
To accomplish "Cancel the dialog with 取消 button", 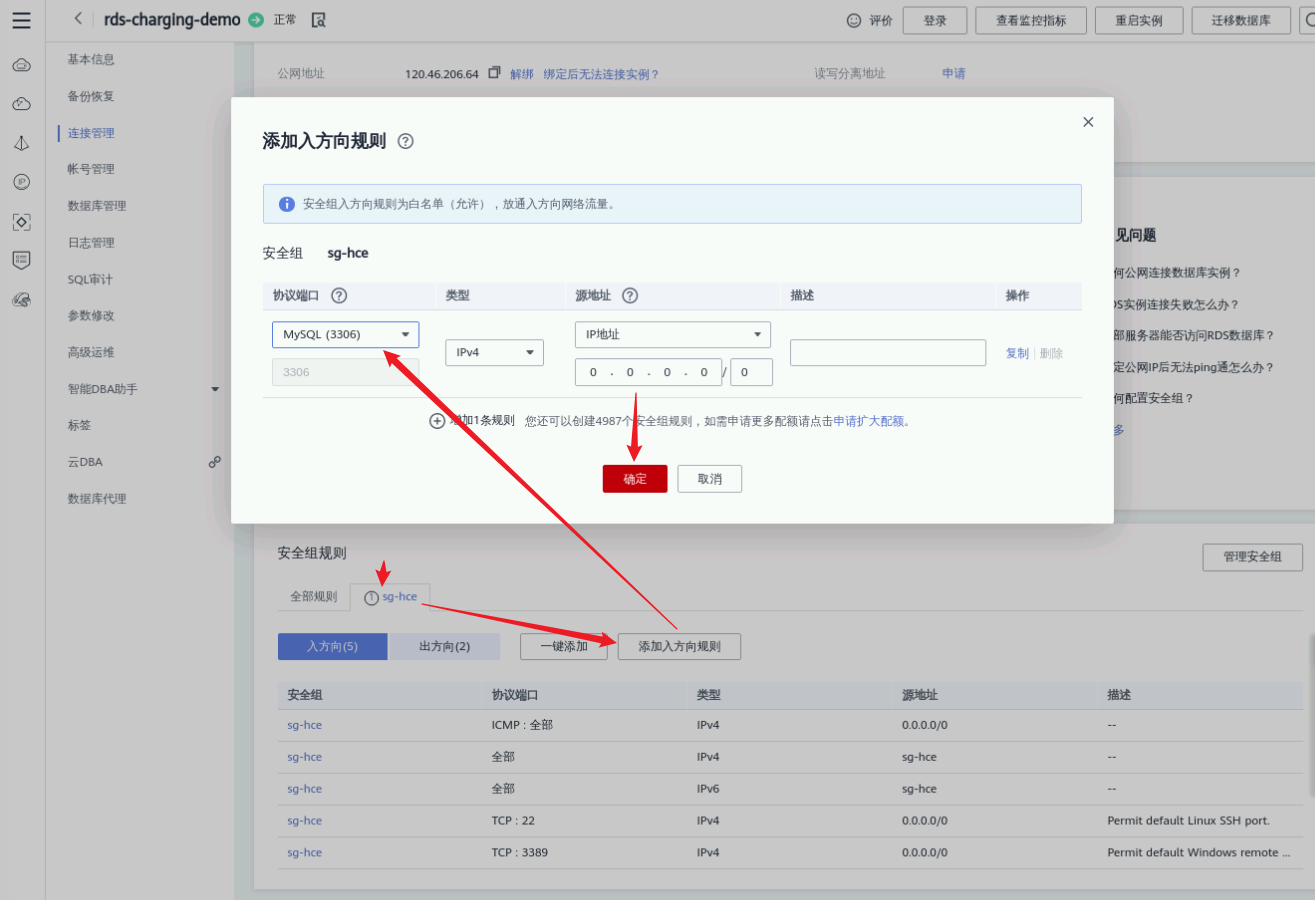I will (710, 479).
